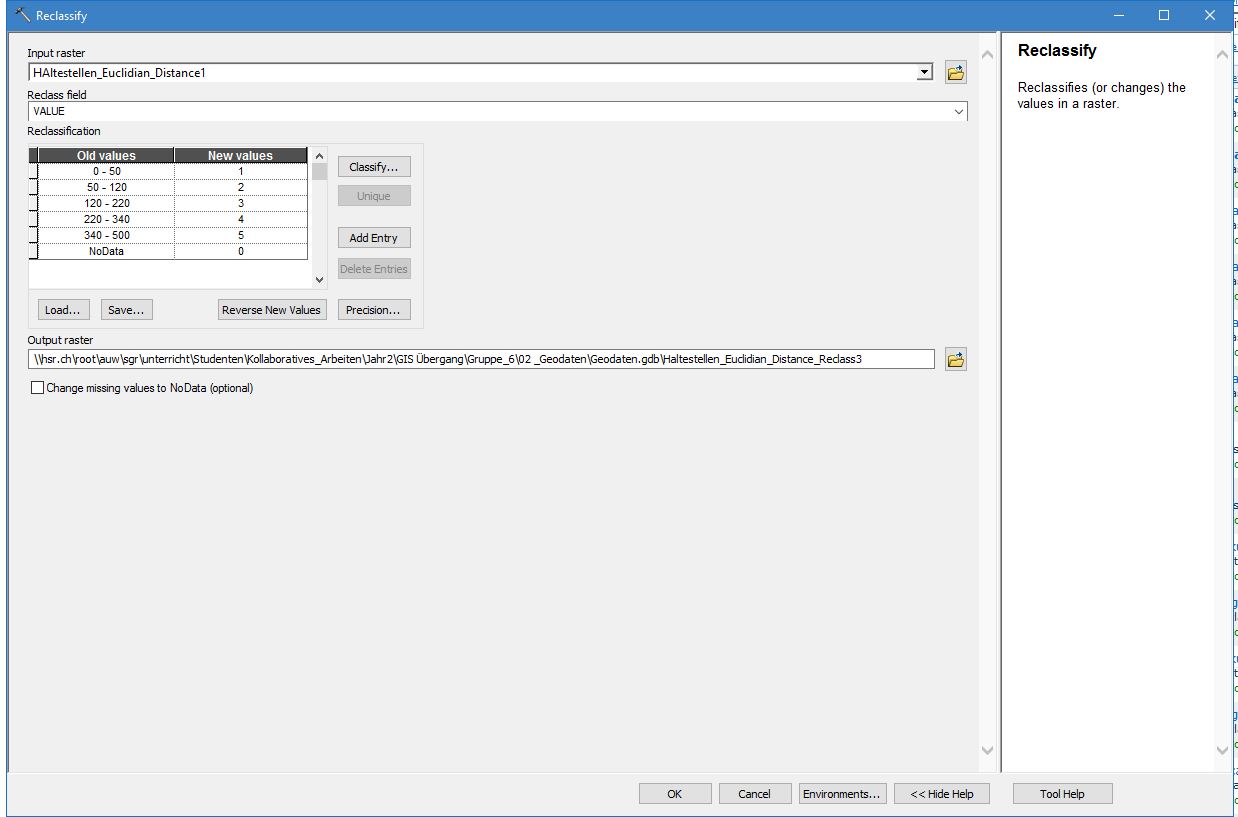The width and height of the screenshot is (1238, 817).
Task: Open Environments settings
Action: tap(841, 794)
